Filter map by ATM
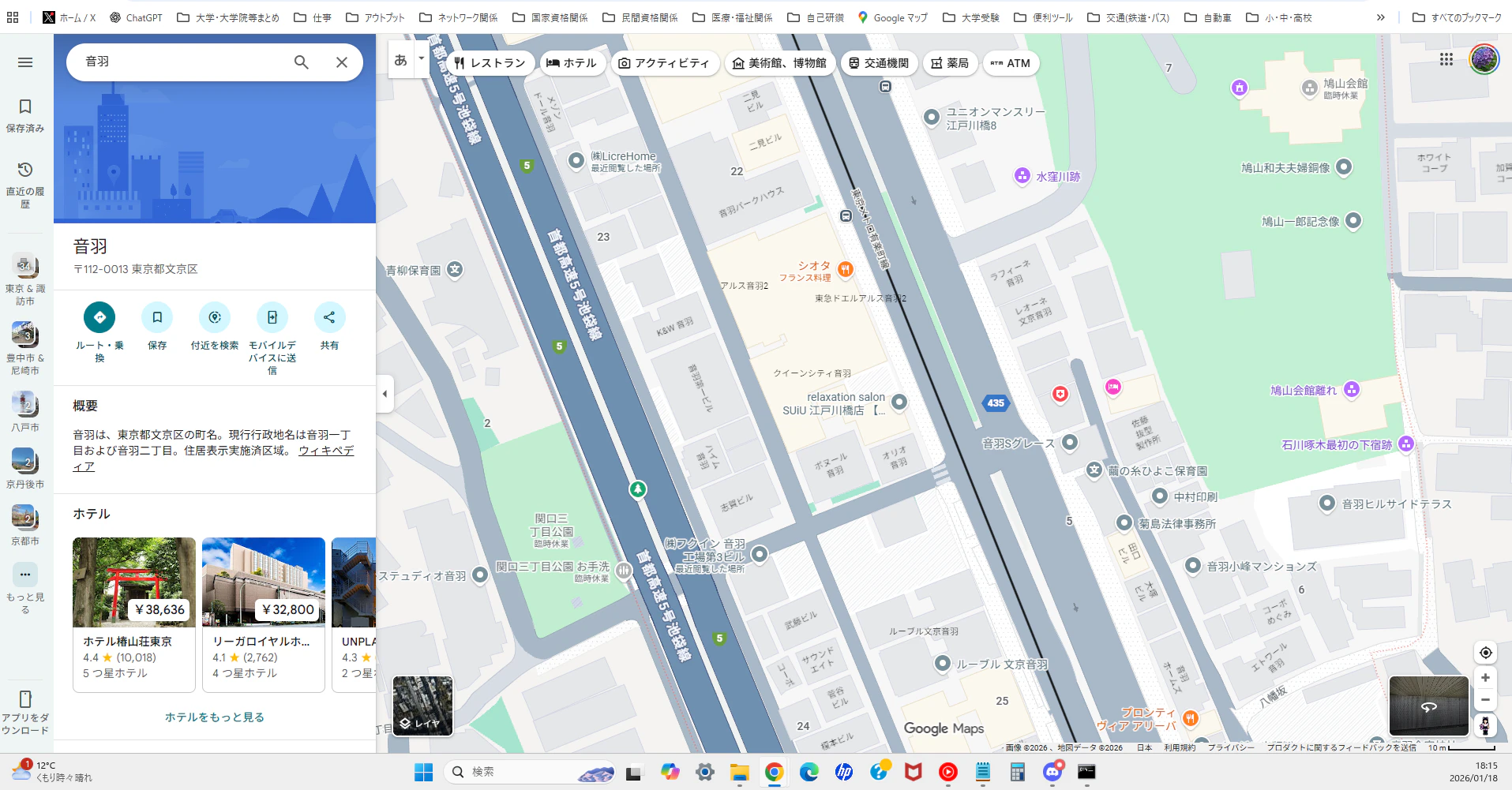Viewport: 1512px width, 790px height. point(1011,63)
